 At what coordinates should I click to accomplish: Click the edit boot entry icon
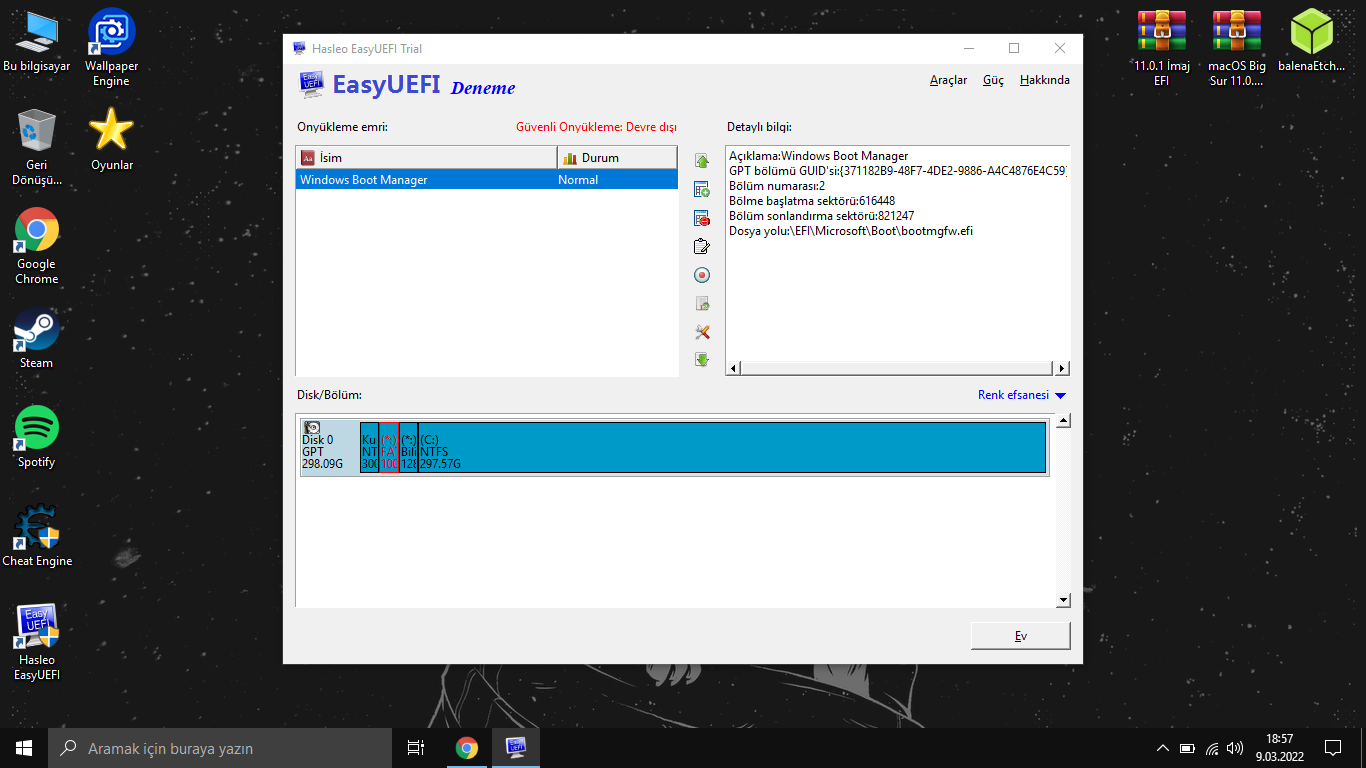pos(702,247)
